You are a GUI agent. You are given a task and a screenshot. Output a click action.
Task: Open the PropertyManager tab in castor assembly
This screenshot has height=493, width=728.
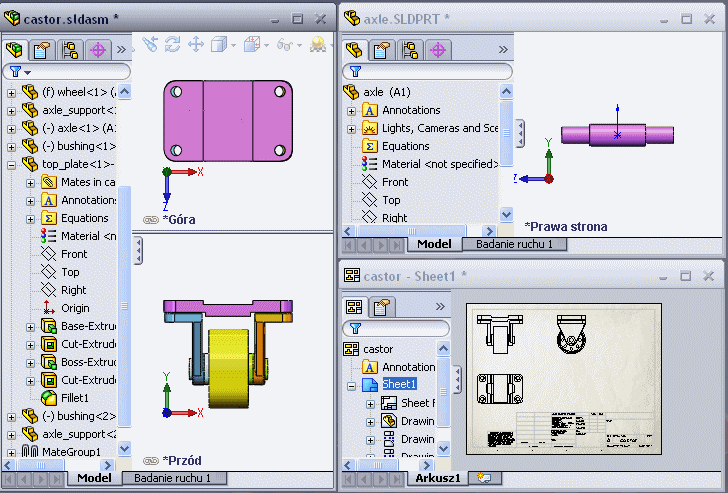(x=43, y=49)
